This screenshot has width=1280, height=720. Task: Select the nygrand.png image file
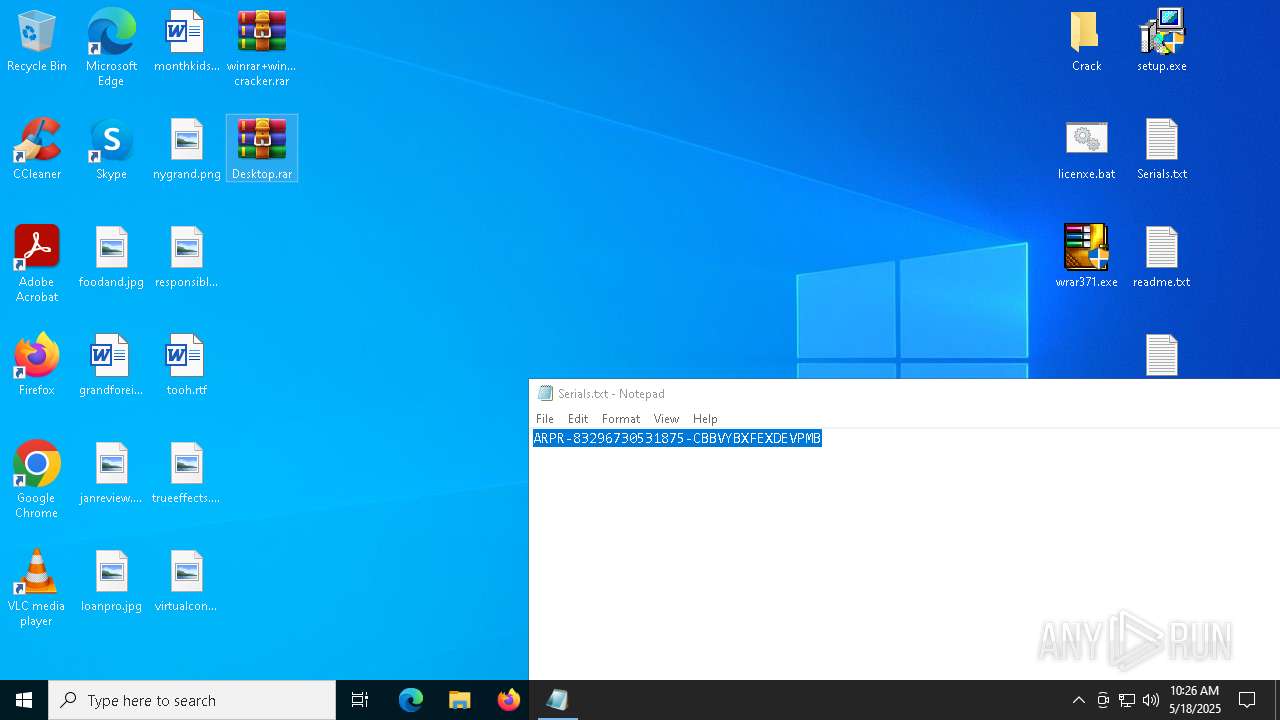pyautogui.click(x=186, y=150)
